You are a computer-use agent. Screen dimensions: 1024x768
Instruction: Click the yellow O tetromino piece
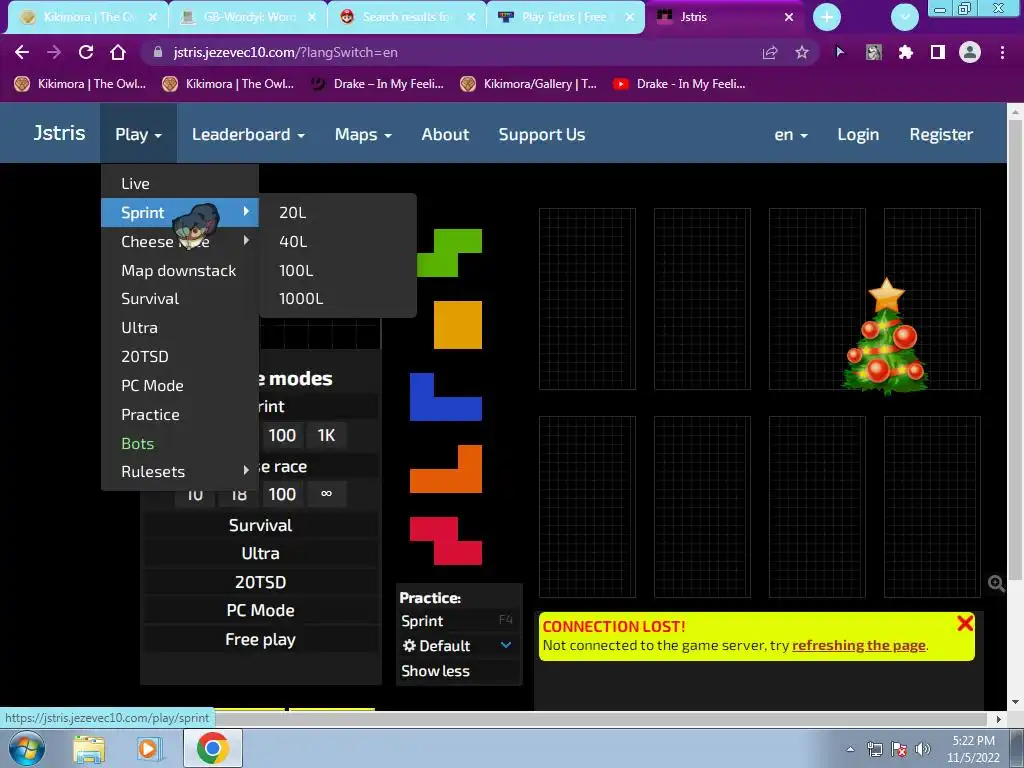[x=458, y=325]
